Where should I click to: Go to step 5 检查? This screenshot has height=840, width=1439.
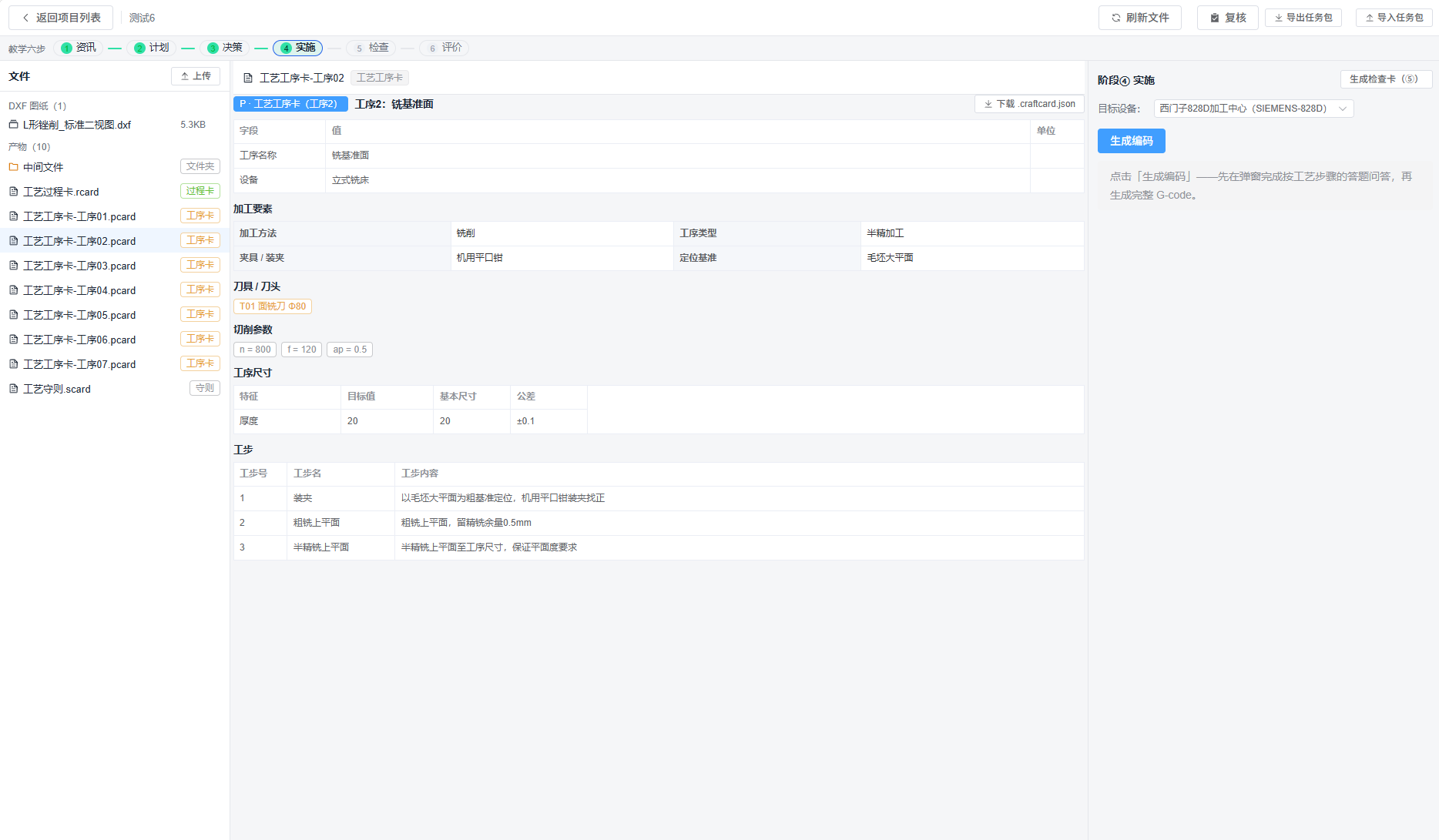point(371,48)
